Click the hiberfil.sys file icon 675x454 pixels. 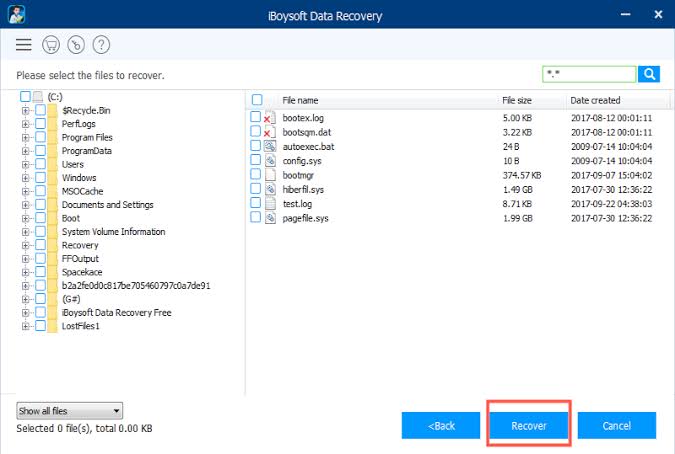click(270, 189)
